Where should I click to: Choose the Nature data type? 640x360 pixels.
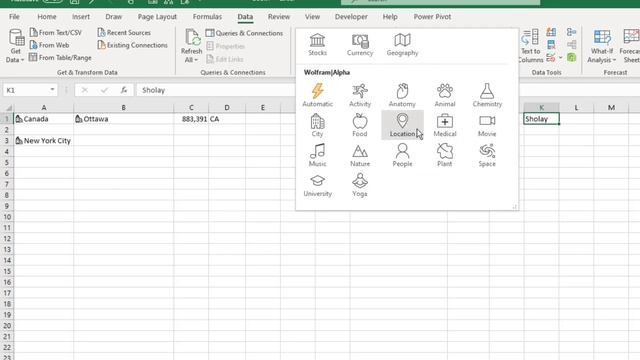pos(360,155)
